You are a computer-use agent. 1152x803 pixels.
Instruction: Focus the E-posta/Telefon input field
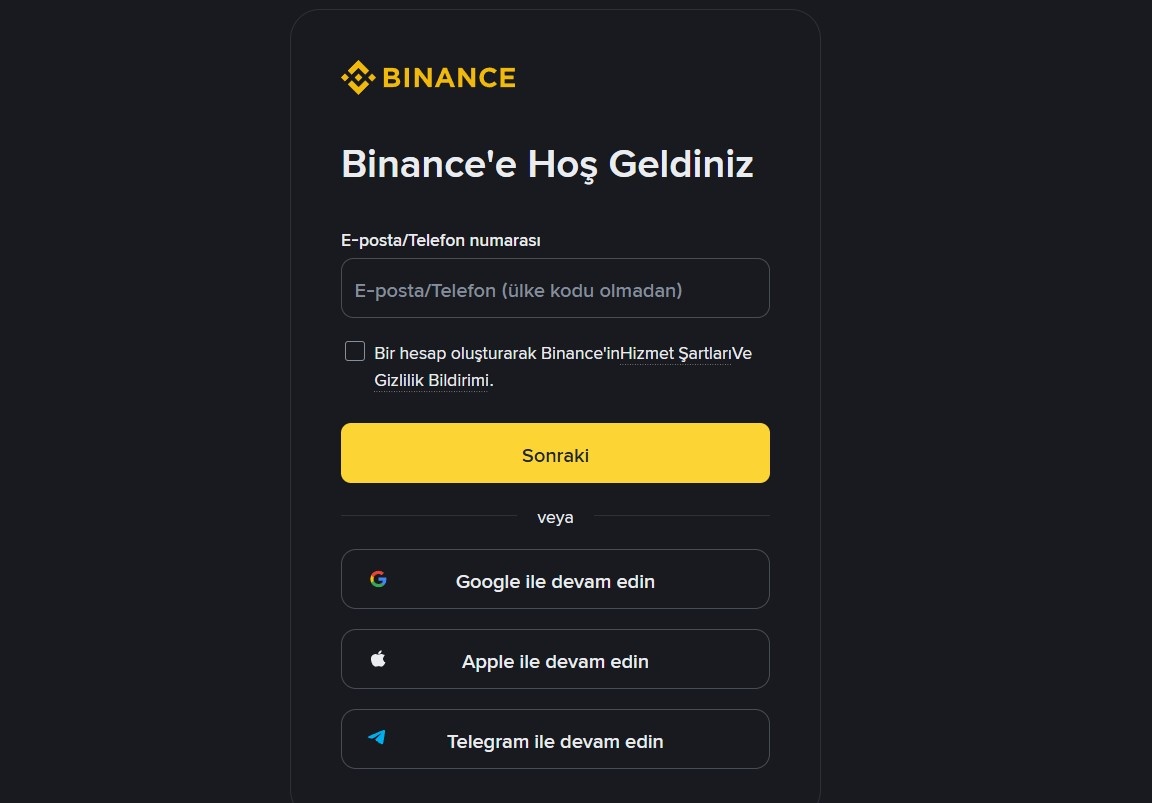[555, 290]
